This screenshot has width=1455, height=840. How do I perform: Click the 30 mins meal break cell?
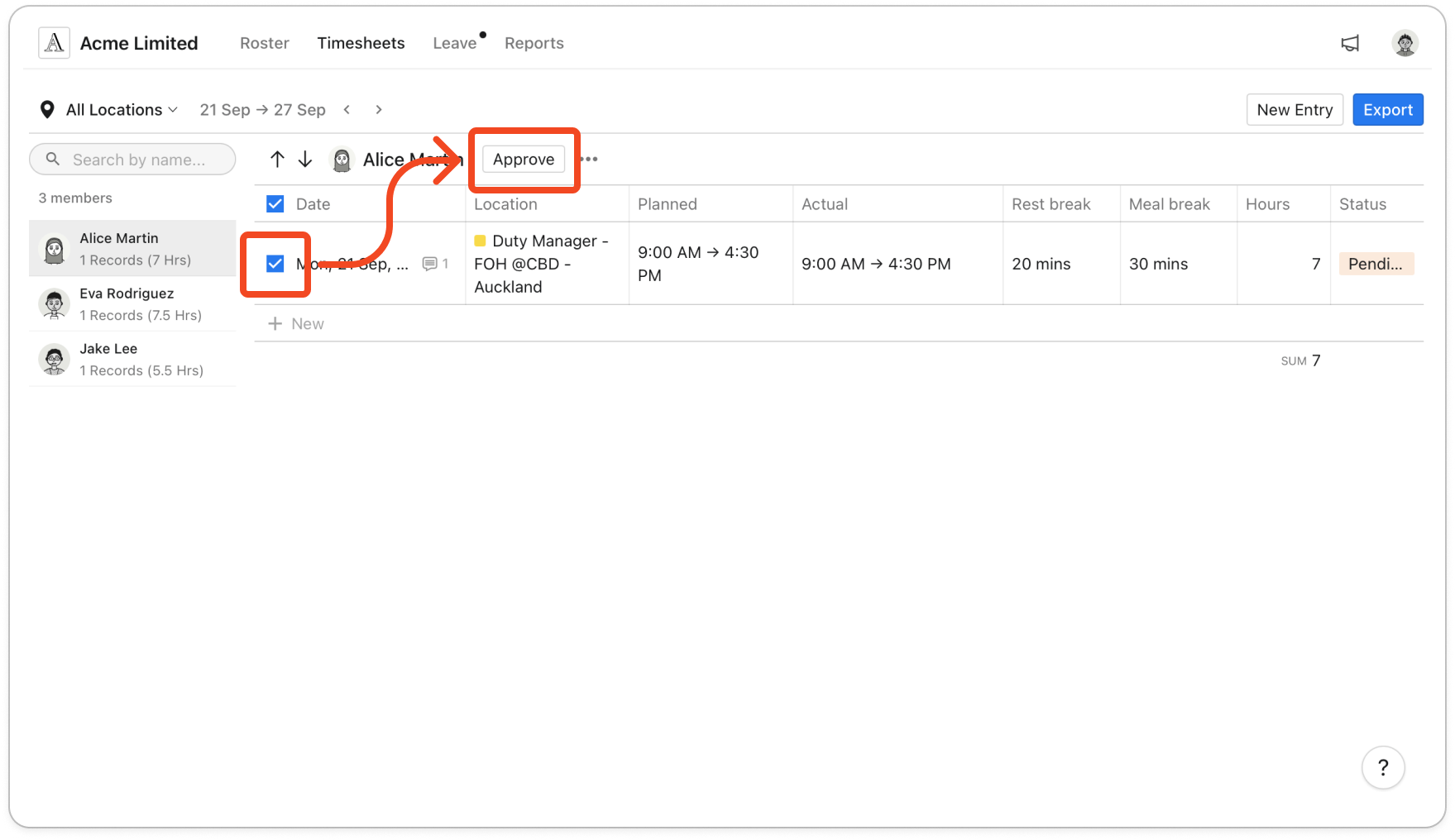click(x=1179, y=264)
